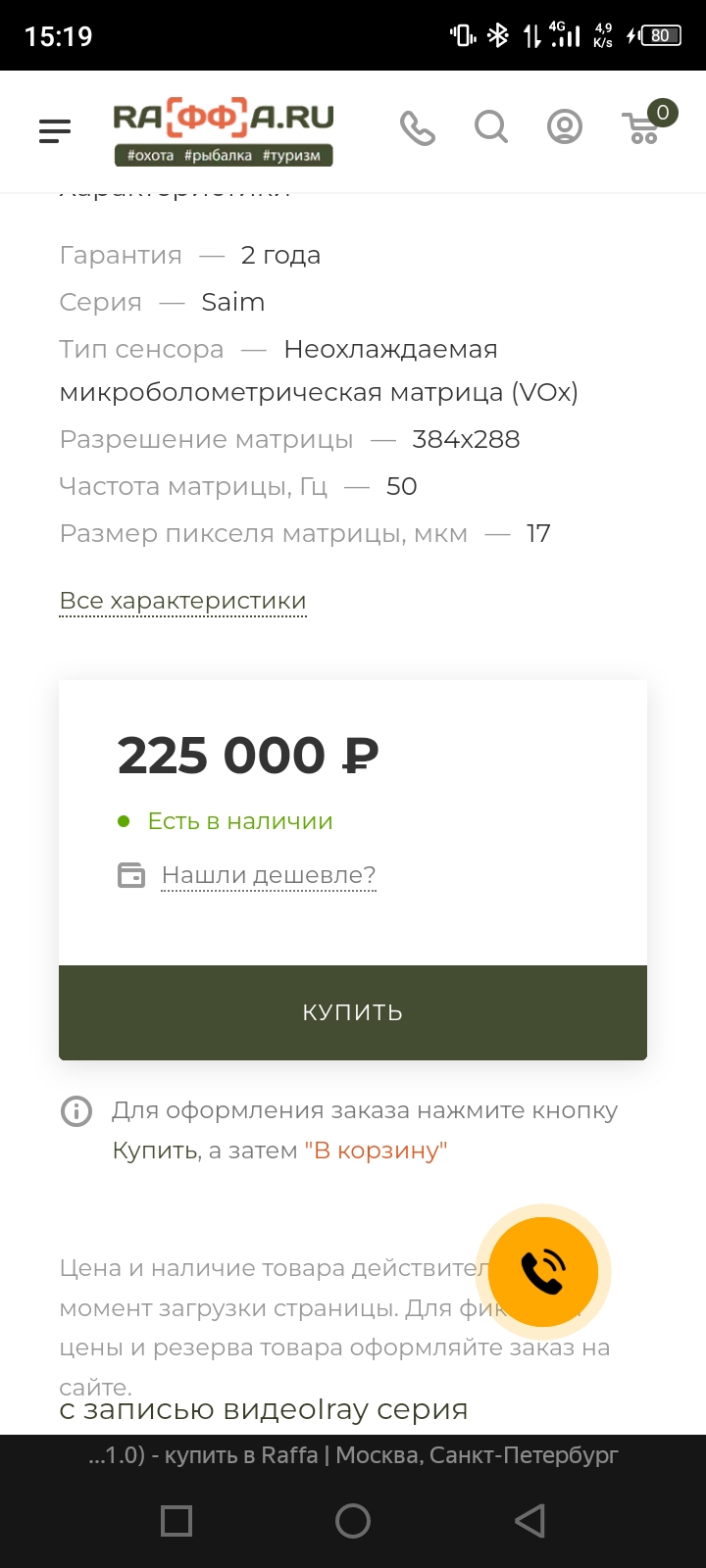Tap the info icon near order note

point(76,1111)
